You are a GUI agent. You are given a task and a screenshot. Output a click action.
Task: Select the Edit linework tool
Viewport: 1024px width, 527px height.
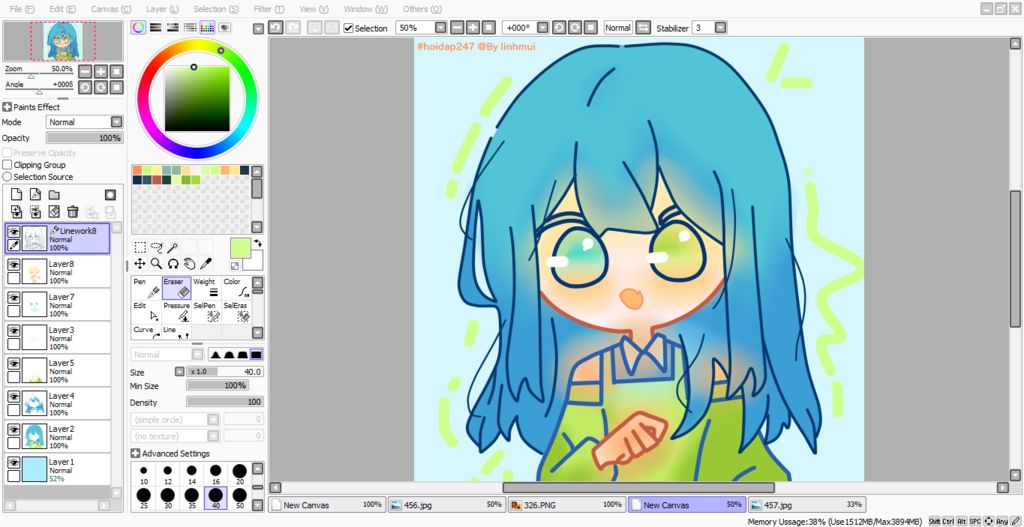(x=146, y=311)
